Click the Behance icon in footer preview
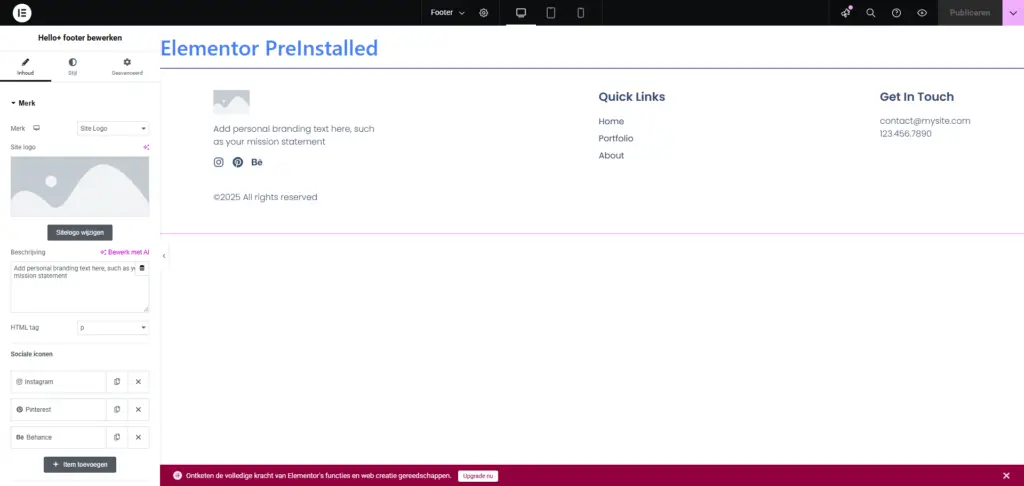This screenshot has width=1024, height=486. [257, 162]
